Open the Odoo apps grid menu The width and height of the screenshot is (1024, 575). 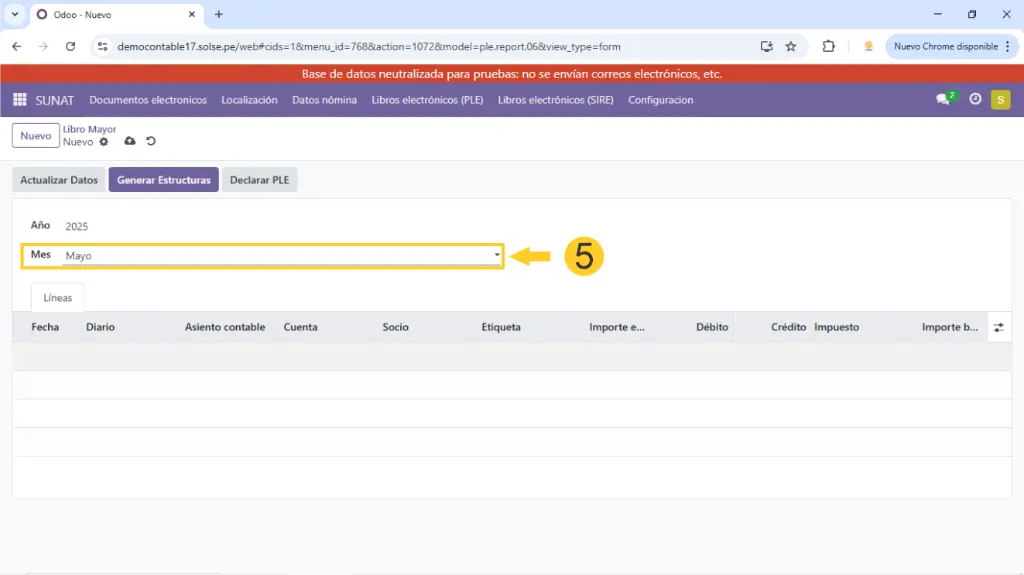click(x=20, y=100)
